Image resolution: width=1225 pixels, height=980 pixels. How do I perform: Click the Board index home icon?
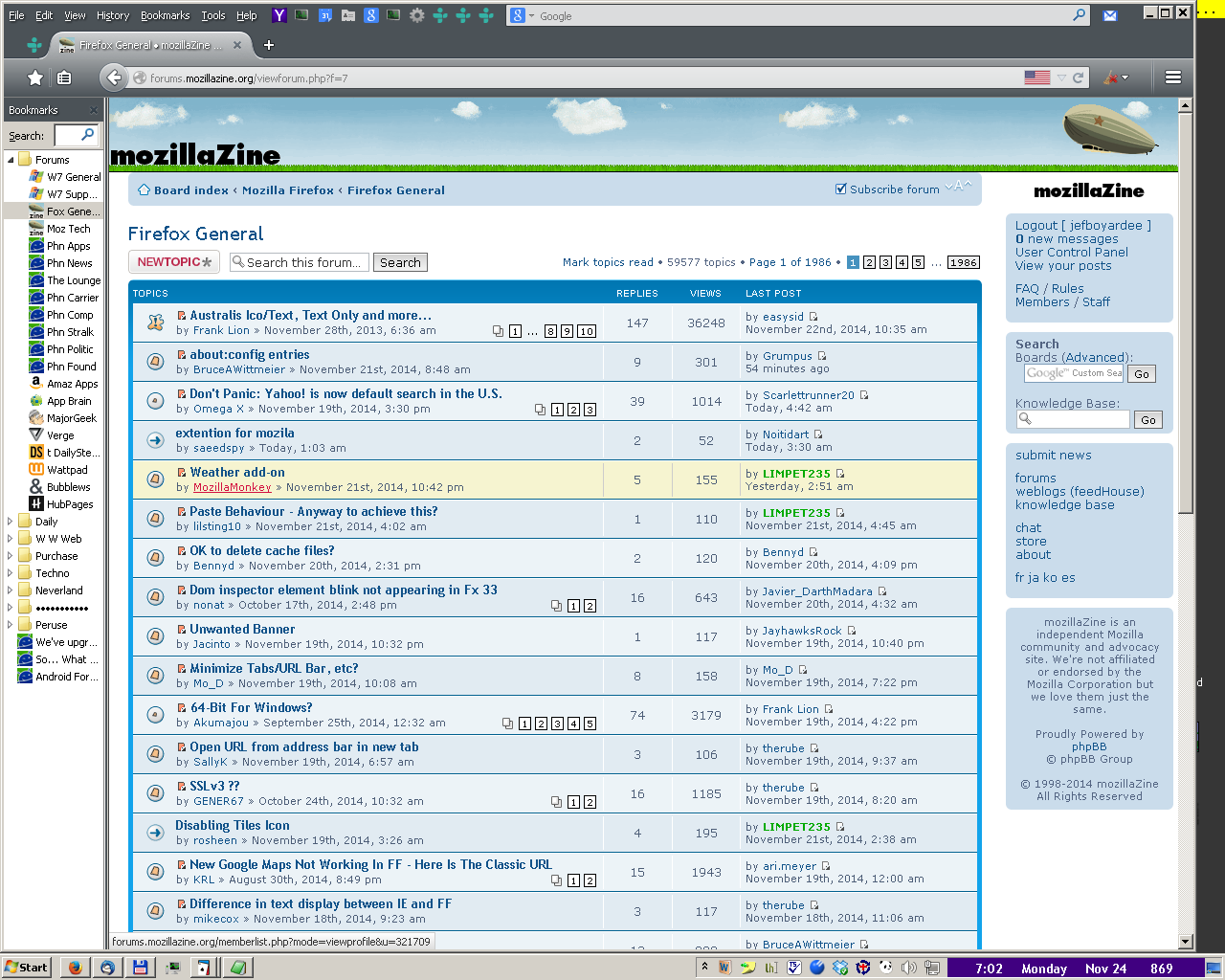pyautogui.click(x=144, y=189)
